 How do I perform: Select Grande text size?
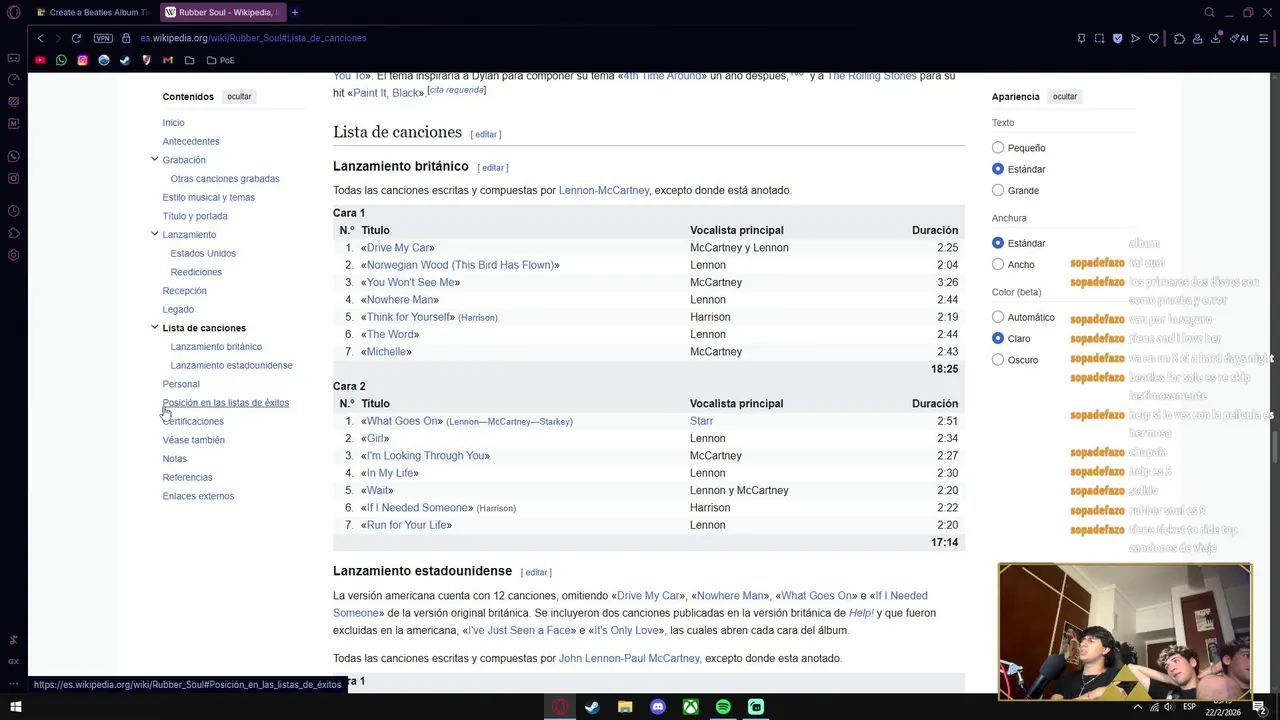tap(998, 190)
